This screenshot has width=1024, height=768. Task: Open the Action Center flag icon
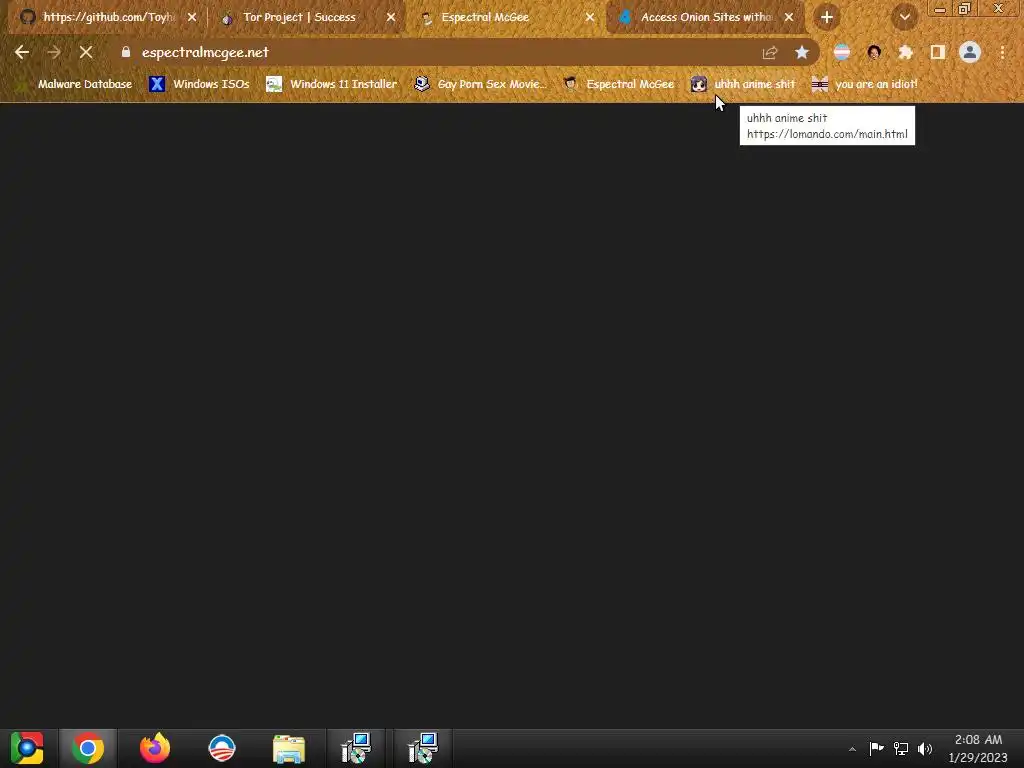876,748
